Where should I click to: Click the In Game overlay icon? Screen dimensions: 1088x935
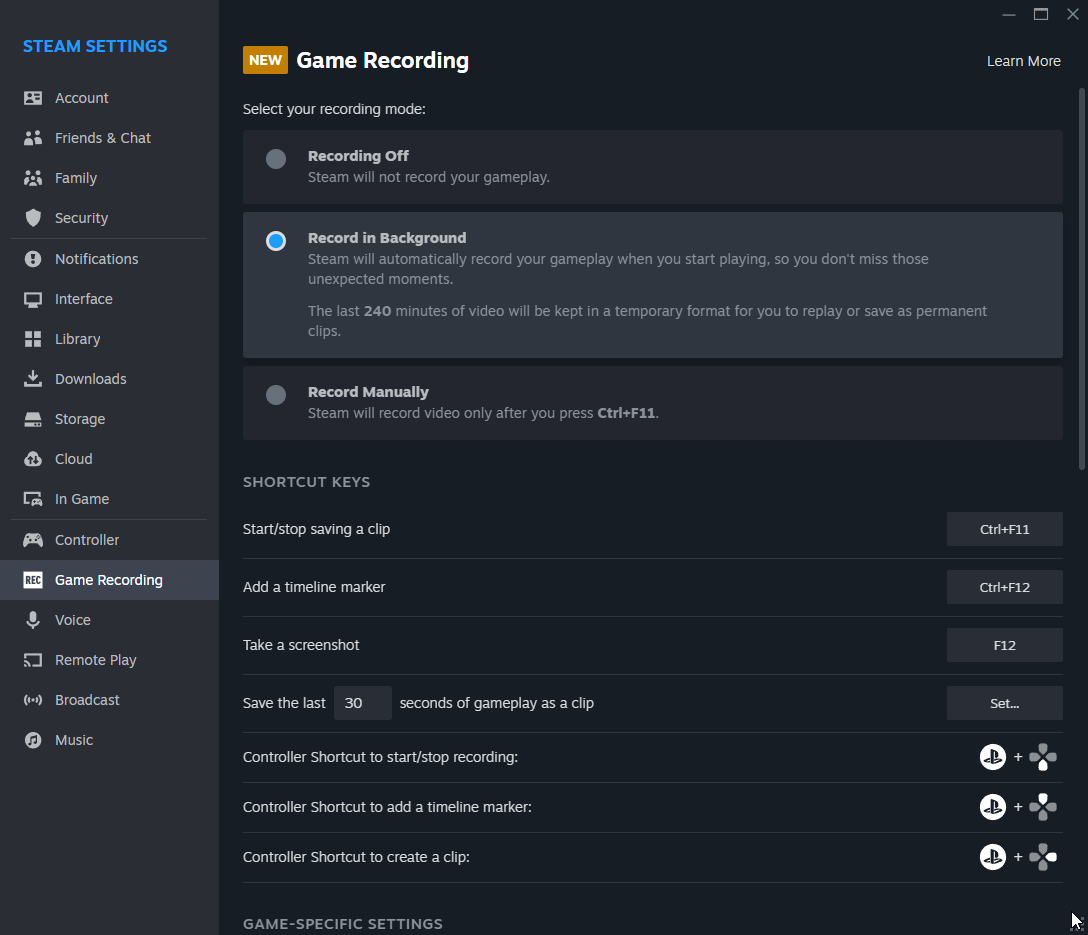33,499
